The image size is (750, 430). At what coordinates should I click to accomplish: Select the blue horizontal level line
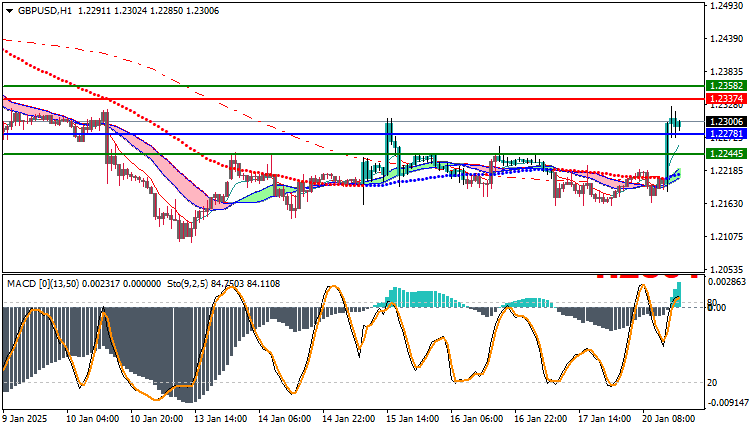point(354,134)
